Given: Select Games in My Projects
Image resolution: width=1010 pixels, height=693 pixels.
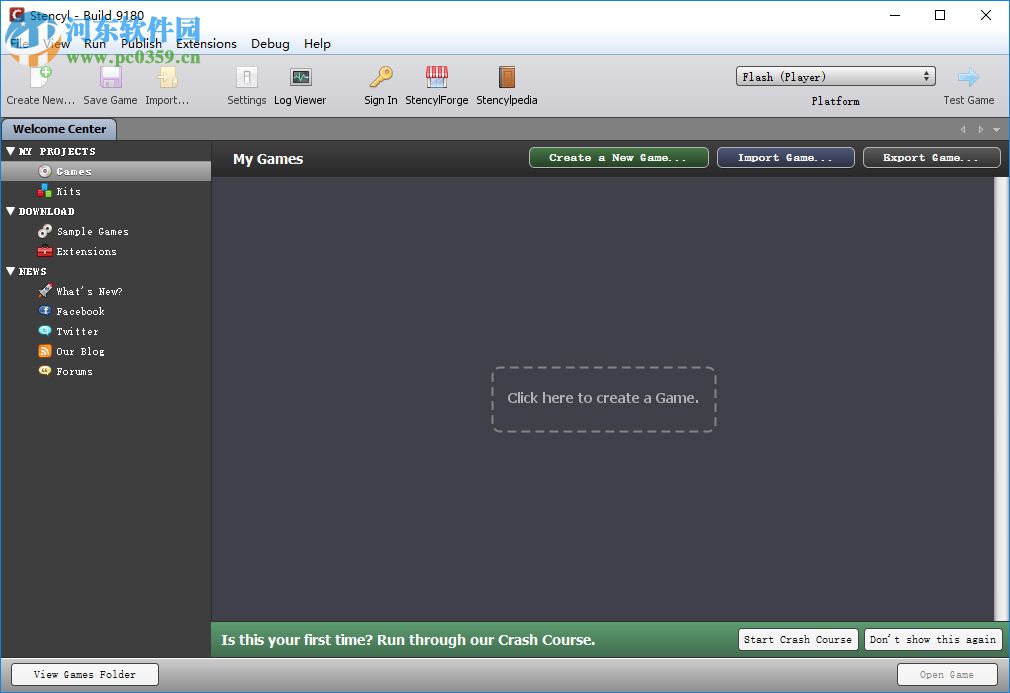Looking at the screenshot, I should click(x=106, y=171).
